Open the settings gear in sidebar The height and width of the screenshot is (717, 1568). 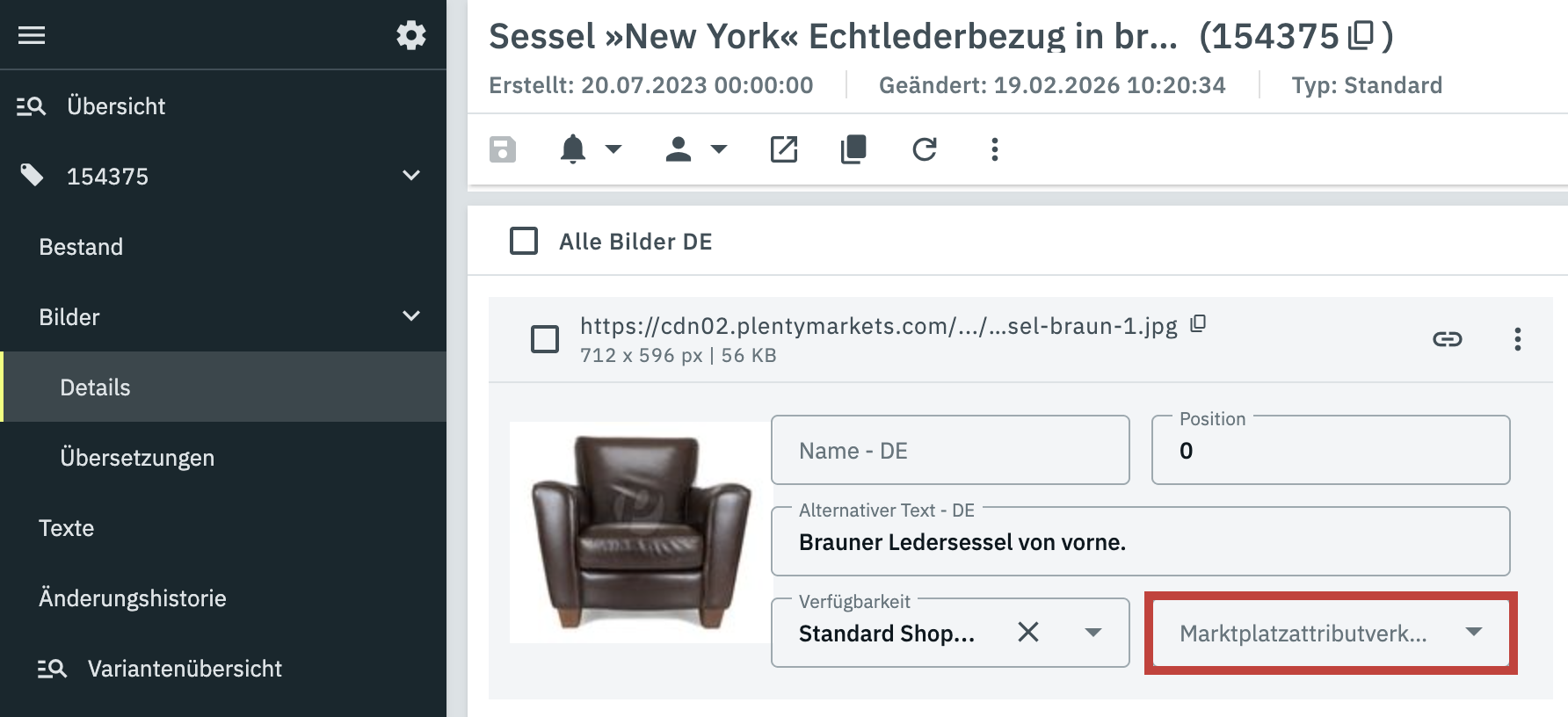pos(410,35)
